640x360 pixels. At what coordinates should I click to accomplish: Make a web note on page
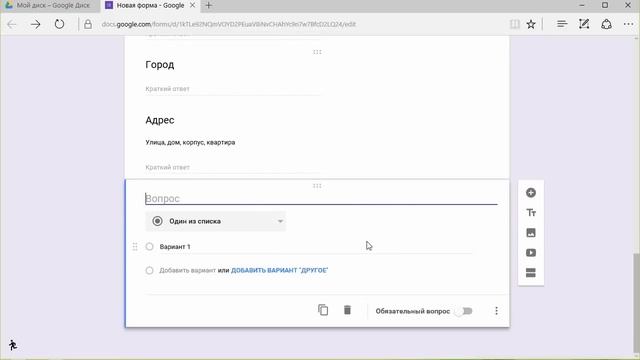[x=584, y=24]
